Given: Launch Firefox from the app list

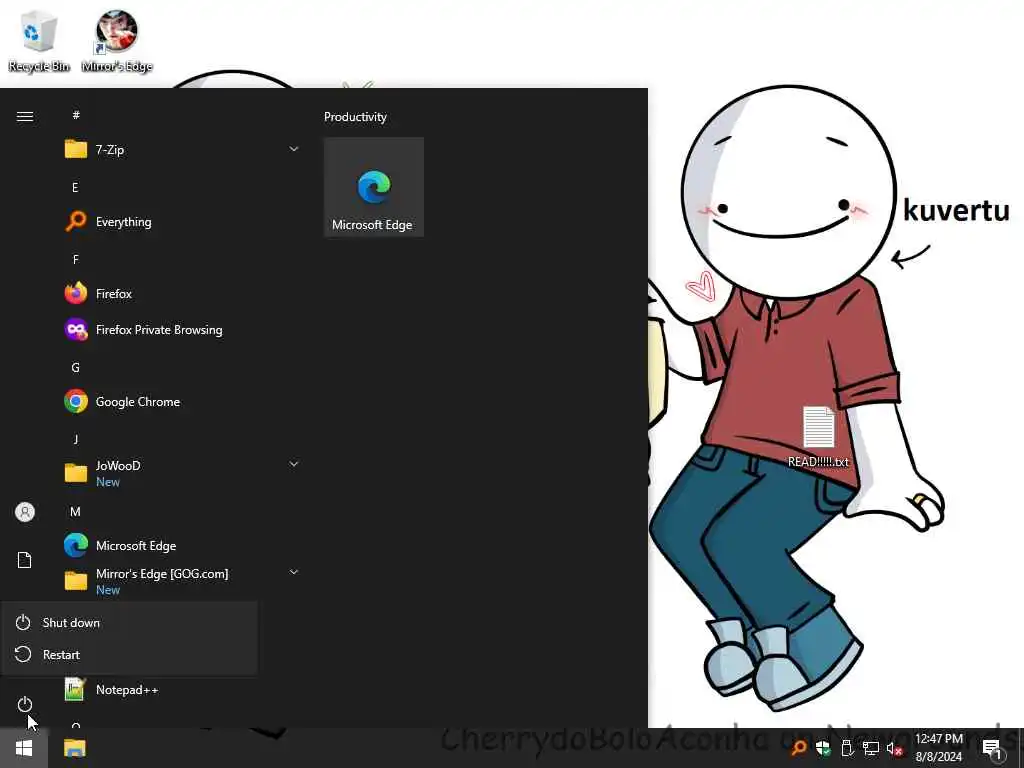Looking at the screenshot, I should (x=182, y=293).
